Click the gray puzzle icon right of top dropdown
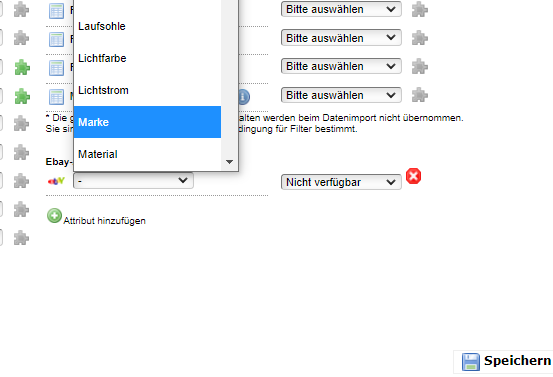553x377 pixels. (420, 9)
